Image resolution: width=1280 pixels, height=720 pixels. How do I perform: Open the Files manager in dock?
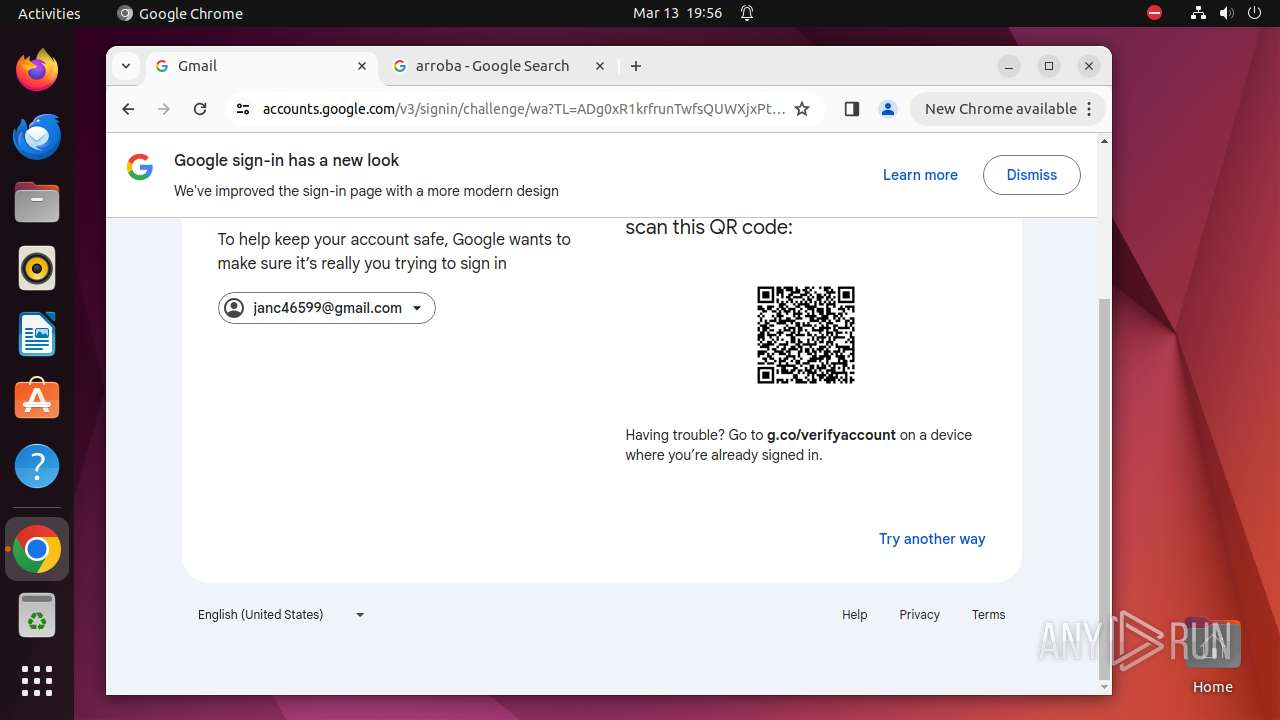coord(37,202)
